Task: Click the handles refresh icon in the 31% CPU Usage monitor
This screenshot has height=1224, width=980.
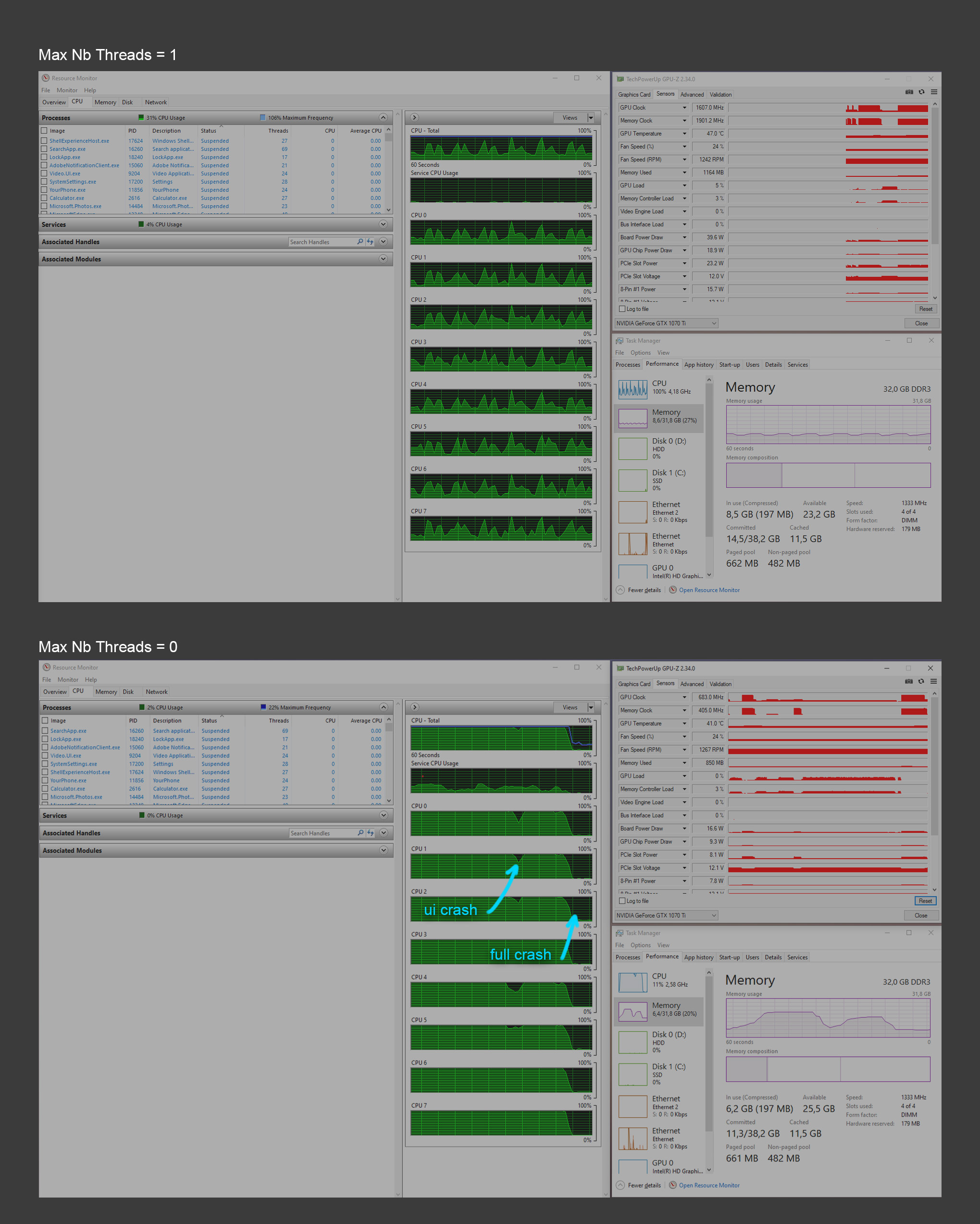Action: pyautogui.click(x=370, y=242)
